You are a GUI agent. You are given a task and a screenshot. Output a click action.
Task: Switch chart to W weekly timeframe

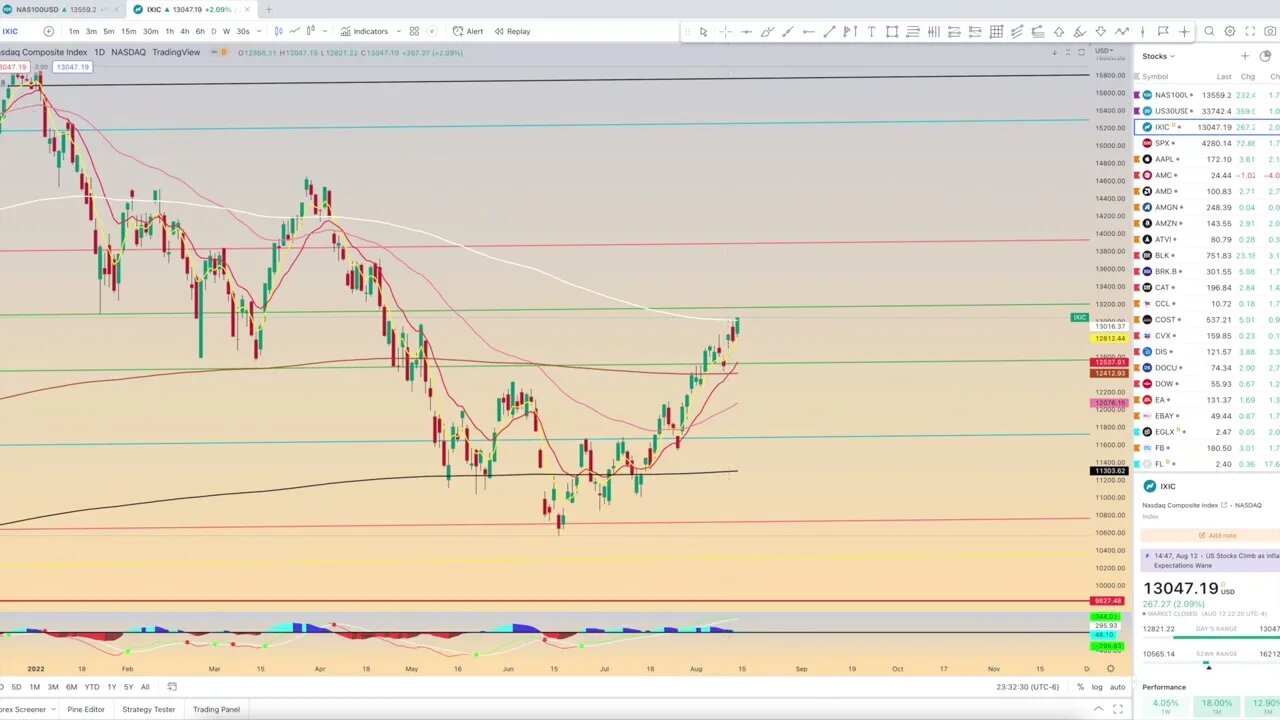[226, 31]
